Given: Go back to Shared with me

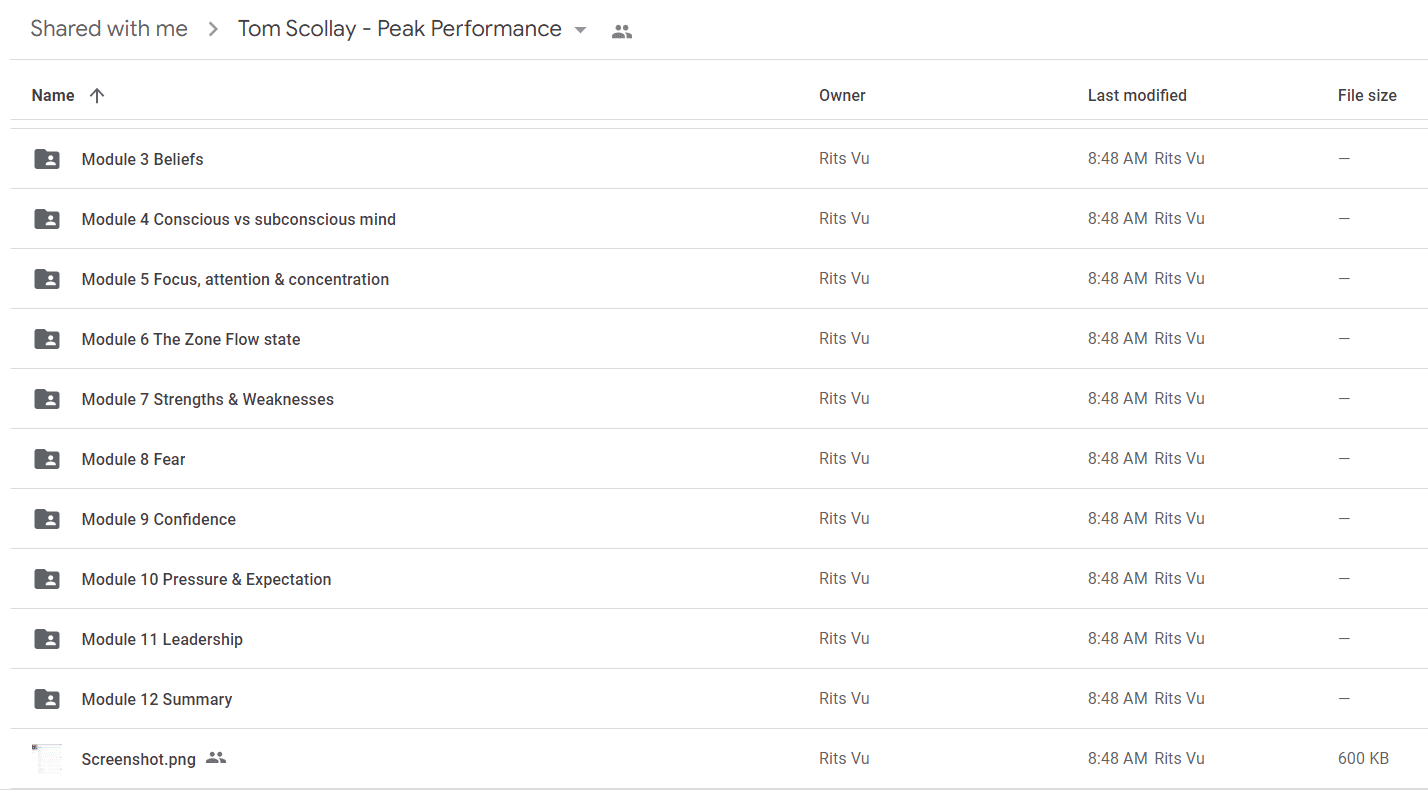Looking at the screenshot, I should click(109, 29).
